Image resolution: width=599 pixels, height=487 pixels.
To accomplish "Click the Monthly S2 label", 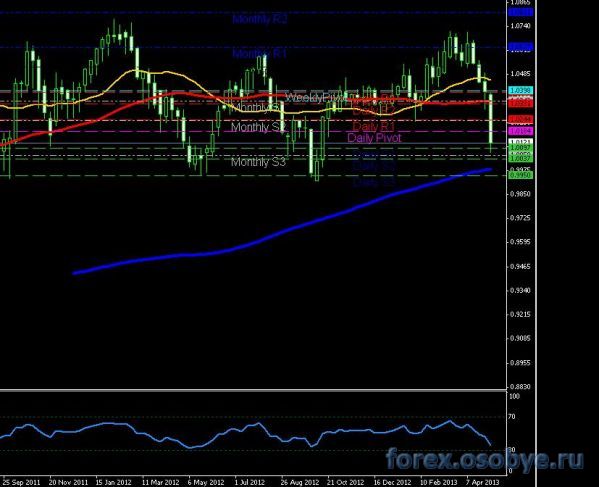I will [x=258, y=127].
